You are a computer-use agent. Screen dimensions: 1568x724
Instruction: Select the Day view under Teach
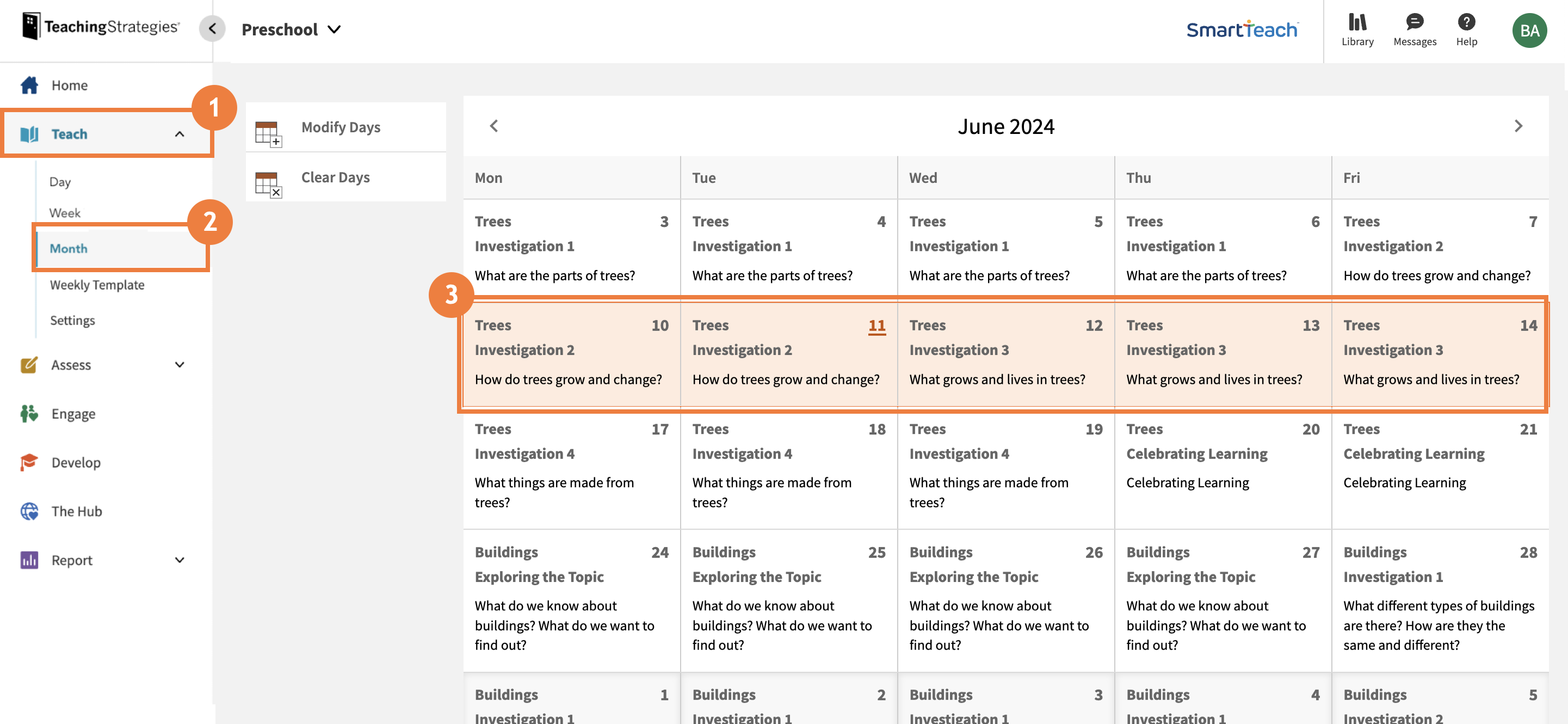(x=60, y=181)
